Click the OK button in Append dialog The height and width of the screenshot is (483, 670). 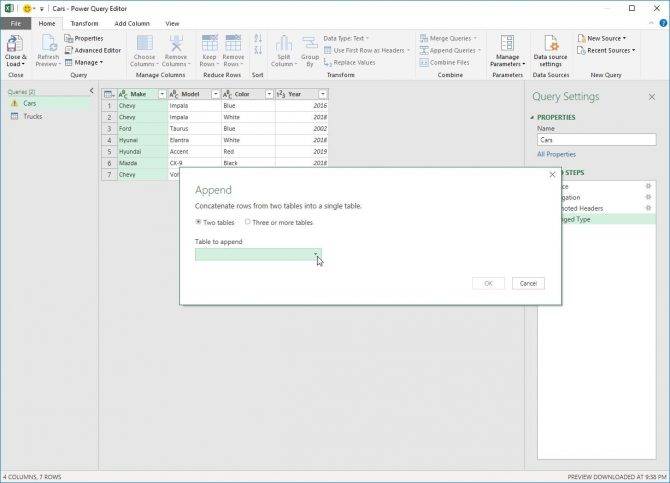(x=488, y=283)
